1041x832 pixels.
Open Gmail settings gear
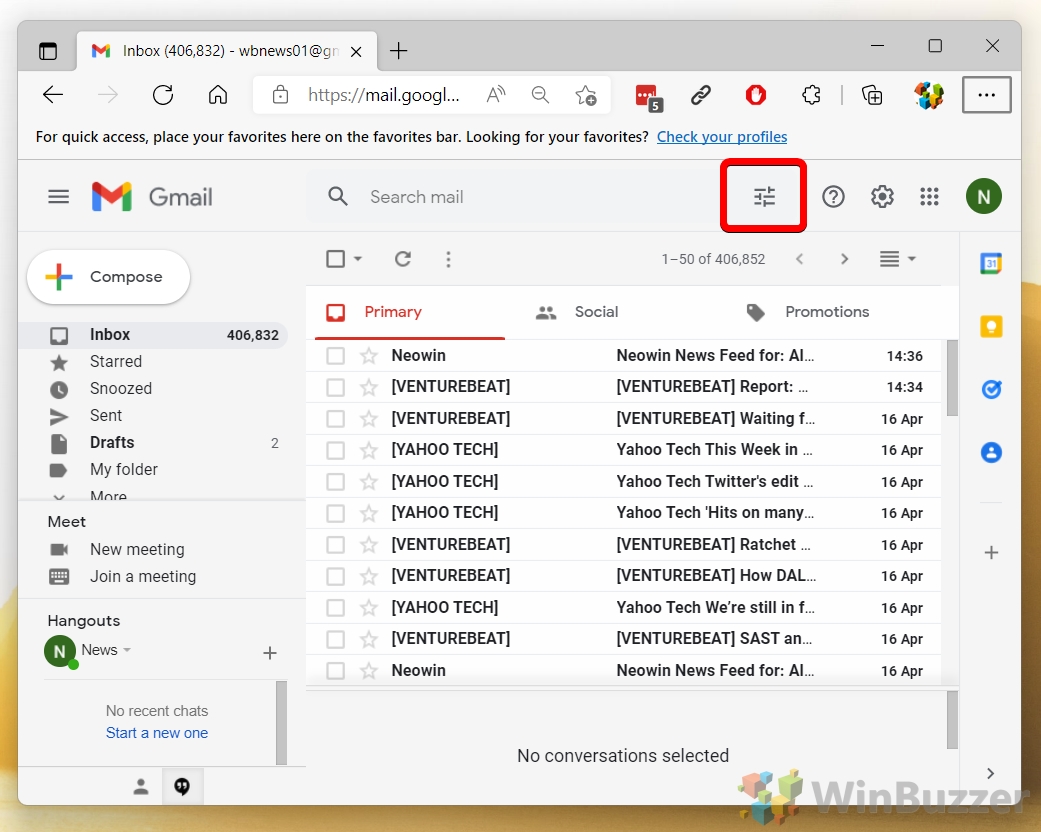(x=881, y=196)
